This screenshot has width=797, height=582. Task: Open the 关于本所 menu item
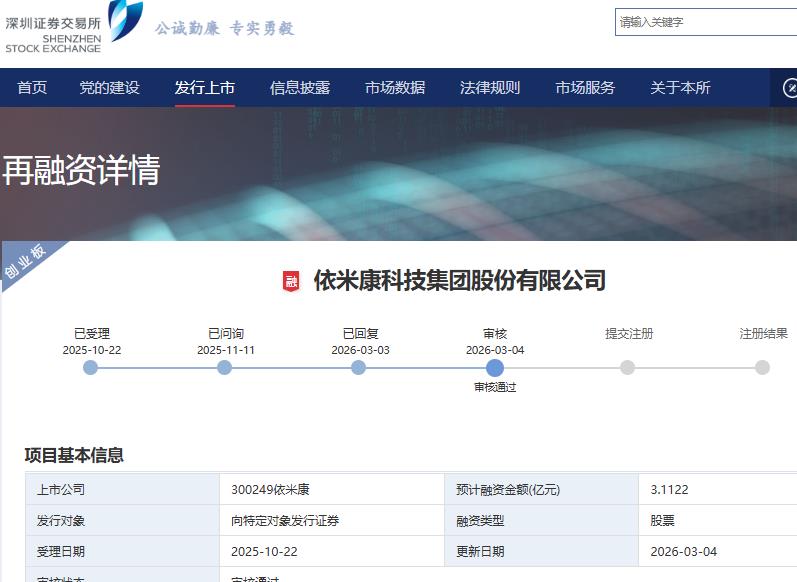(x=680, y=87)
